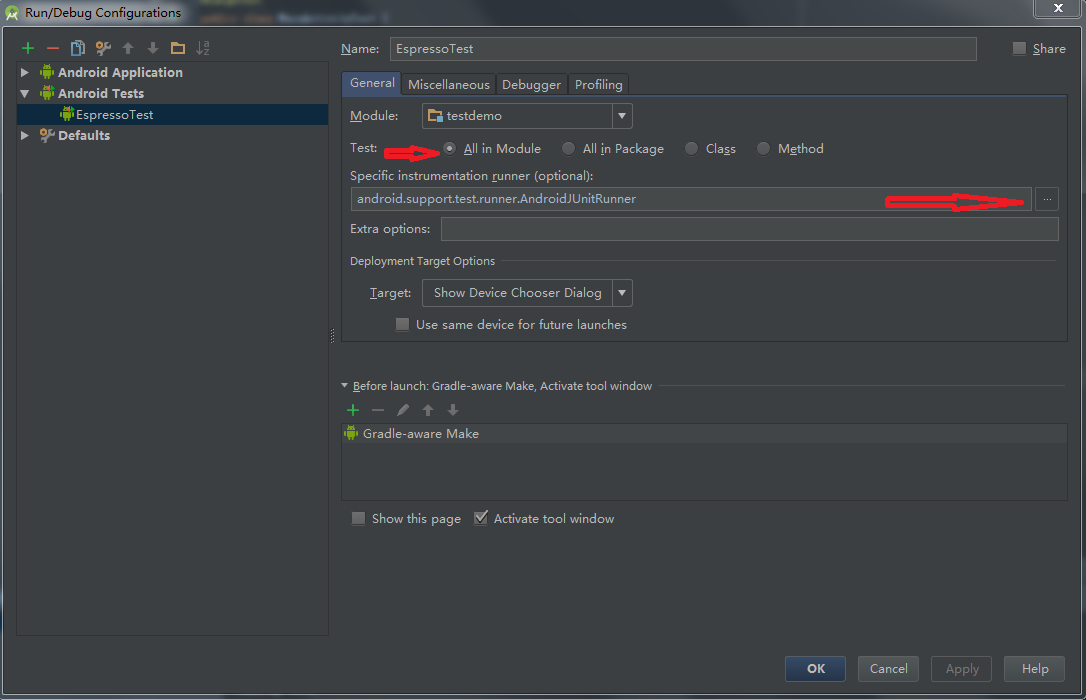Image resolution: width=1086 pixels, height=700 pixels.
Task: Click the wrench icon beside Defaults
Action: 47,135
